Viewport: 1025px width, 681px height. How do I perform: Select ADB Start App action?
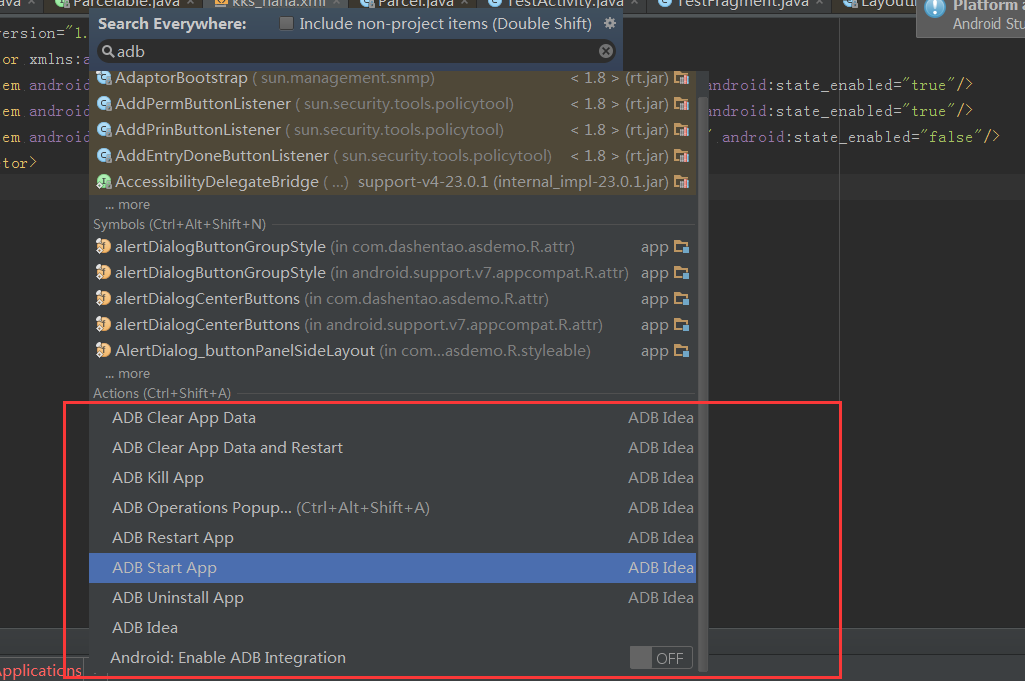[x=164, y=568]
